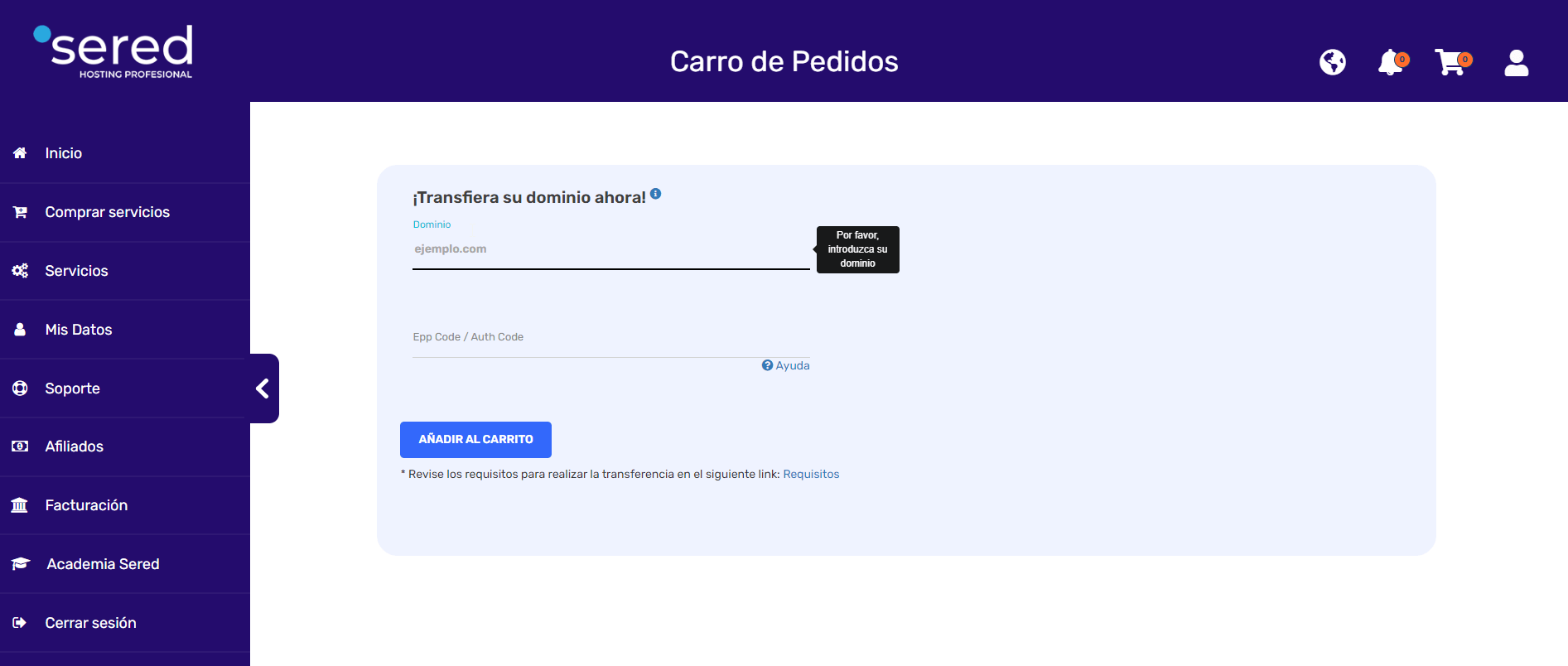Click the 'Carro de Pedidos' page title
Screen dimensions: 1568x666
[x=784, y=61]
